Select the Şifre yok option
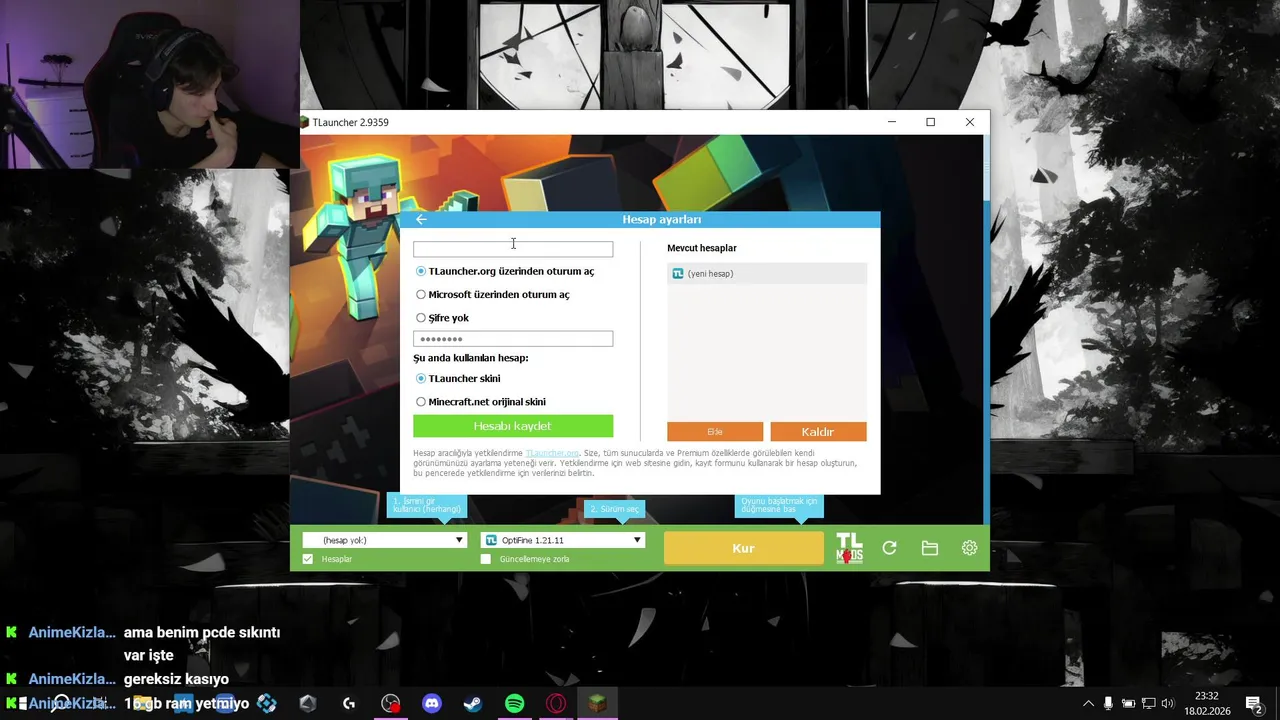 point(442,318)
